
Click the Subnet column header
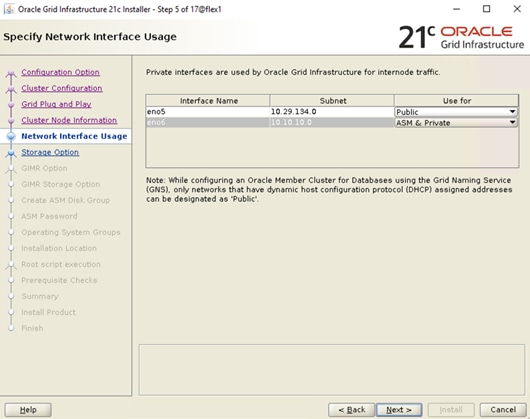pos(332,101)
